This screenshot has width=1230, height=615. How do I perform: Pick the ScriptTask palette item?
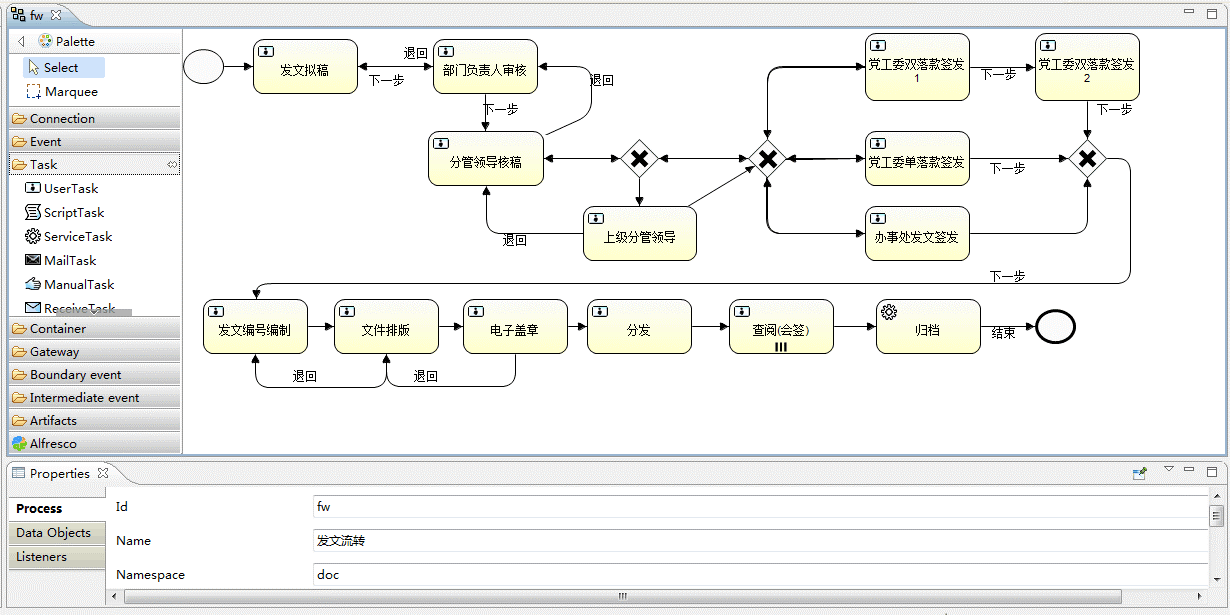tap(73, 213)
